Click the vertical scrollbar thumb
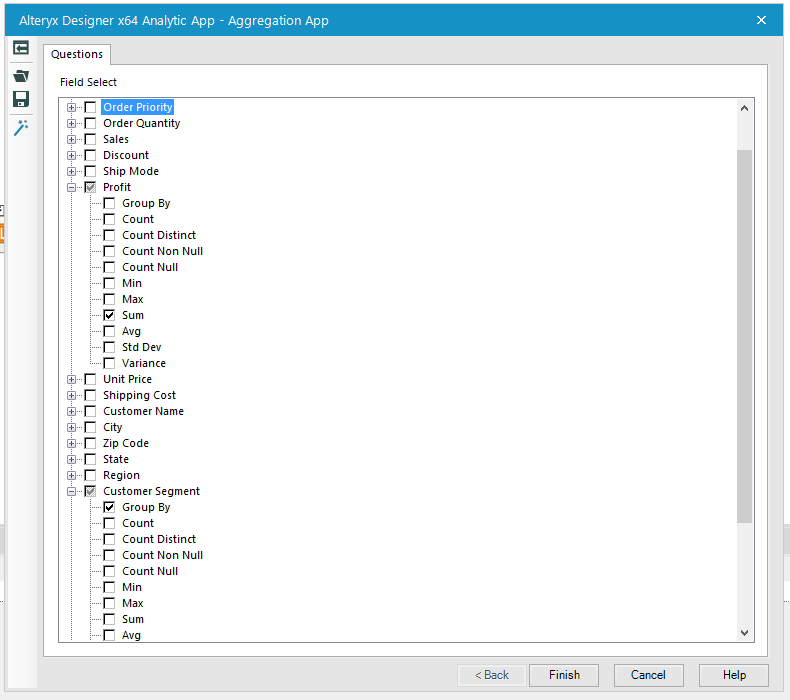 point(744,336)
